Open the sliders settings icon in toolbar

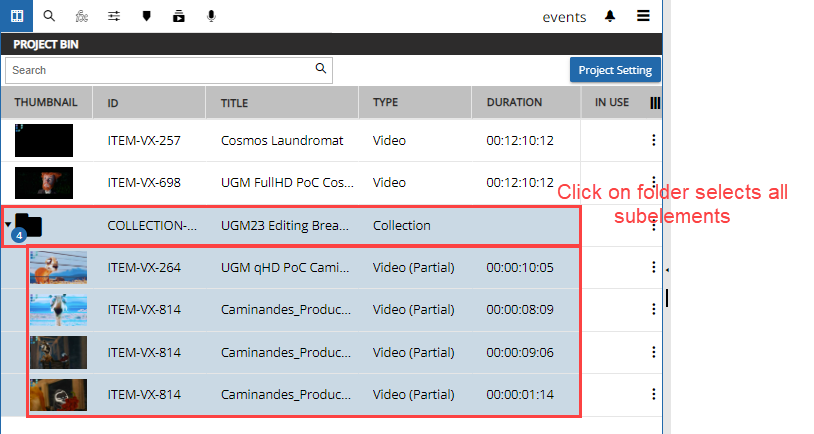click(114, 16)
